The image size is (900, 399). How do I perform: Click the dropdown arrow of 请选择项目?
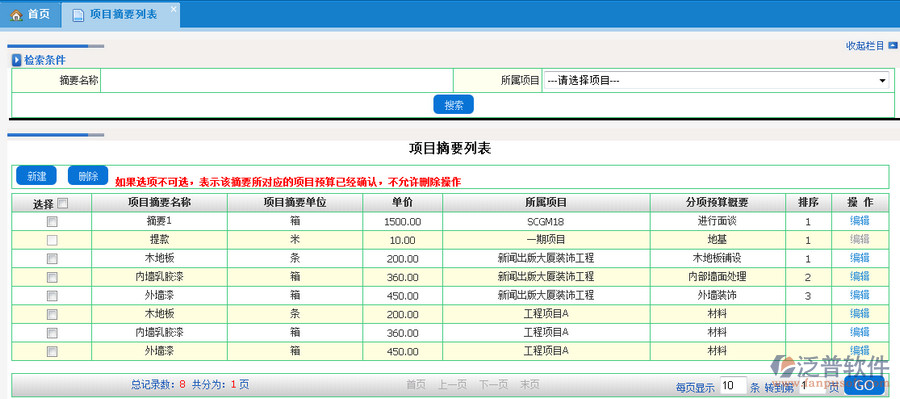pos(882,81)
